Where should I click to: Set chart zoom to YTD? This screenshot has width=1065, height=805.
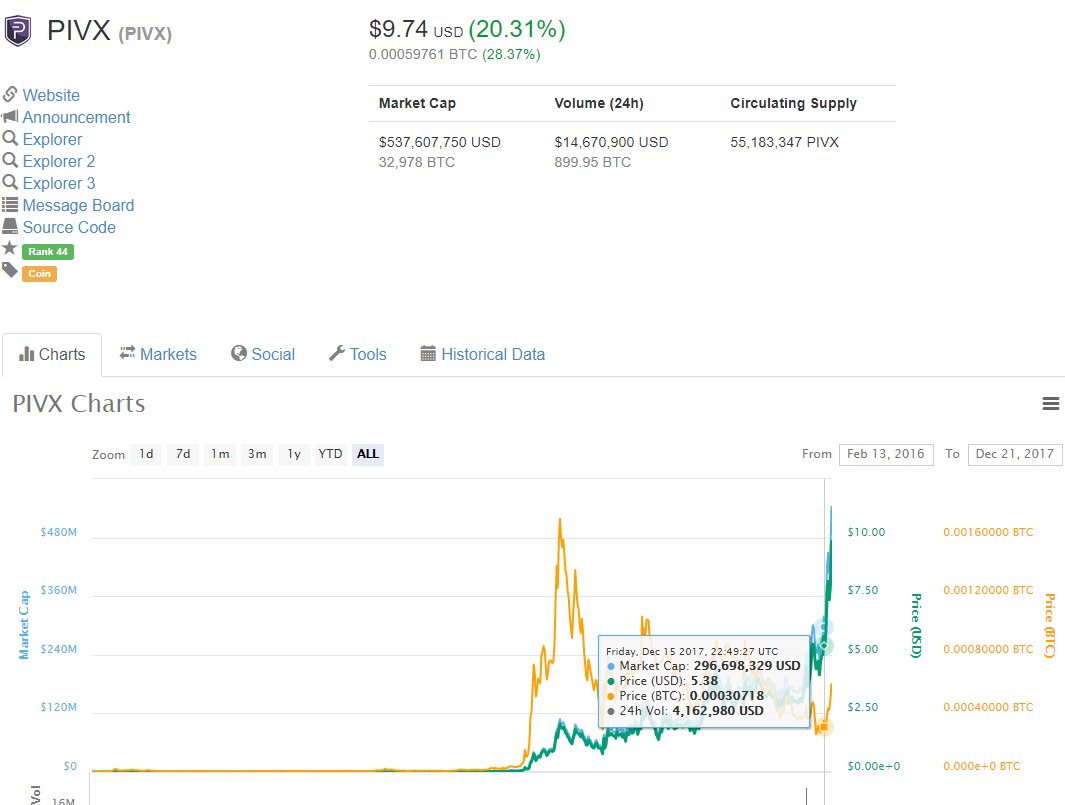click(x=330, y=454)
